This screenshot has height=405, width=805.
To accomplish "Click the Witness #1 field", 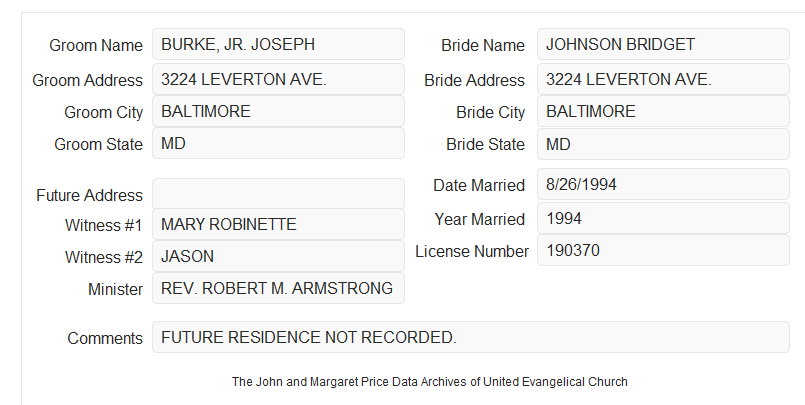I will tap(278, 224).
